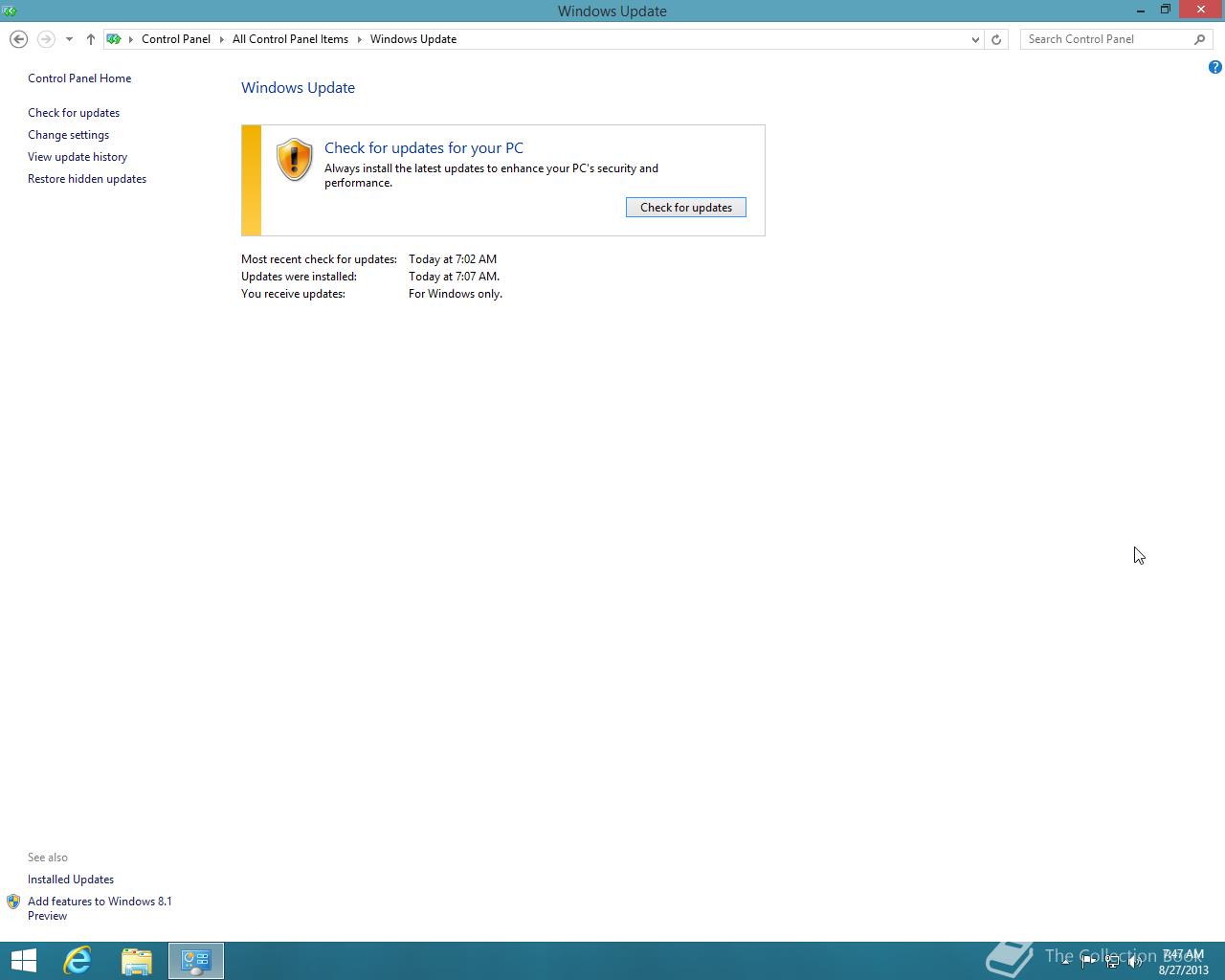
Task: Click the Control Panel address bar icon
Action: point(114,39)
